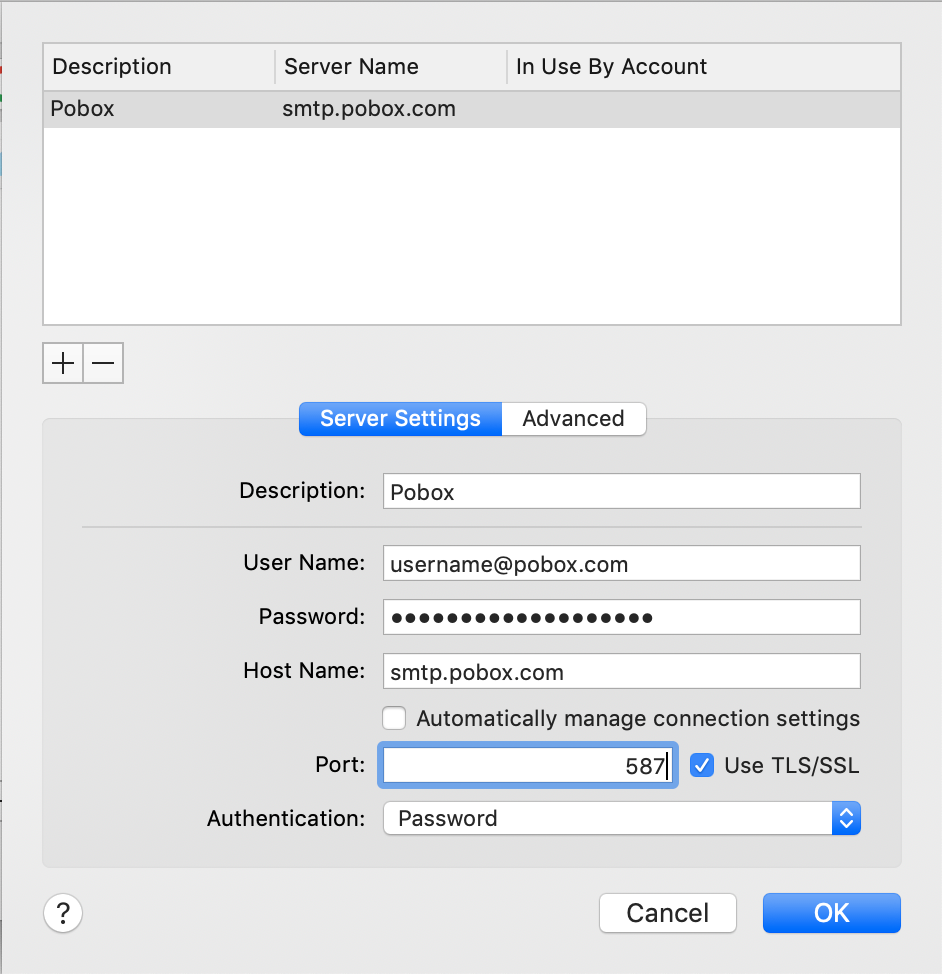Confirm changes with the OK button
The image size is (942, 974).
(831, 913)
